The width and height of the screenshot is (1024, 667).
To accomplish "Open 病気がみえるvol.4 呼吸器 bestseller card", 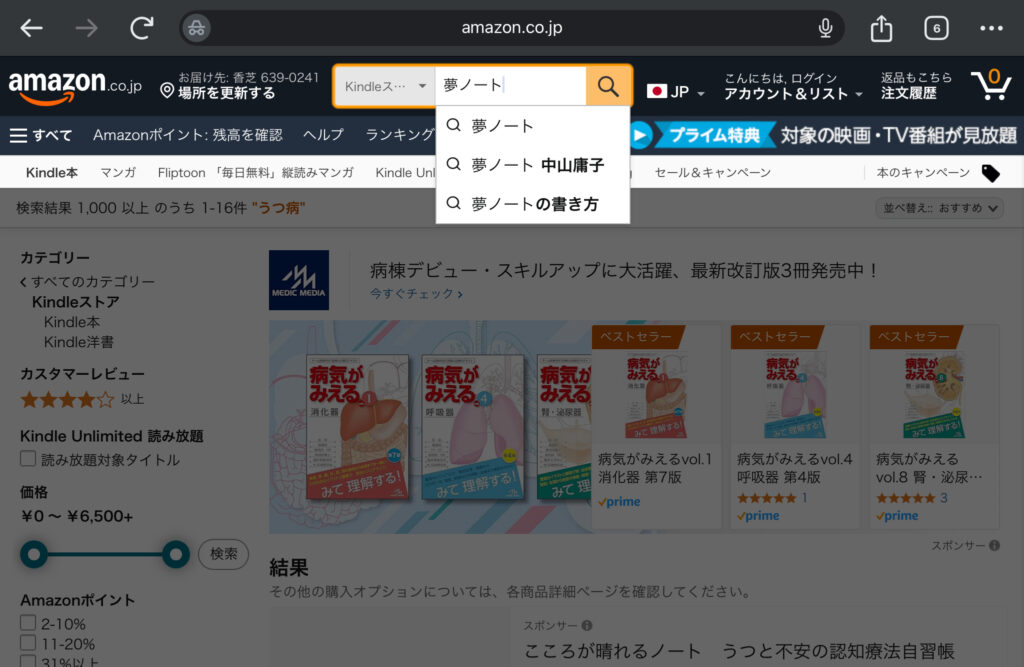I will click(x=795, y=427).
